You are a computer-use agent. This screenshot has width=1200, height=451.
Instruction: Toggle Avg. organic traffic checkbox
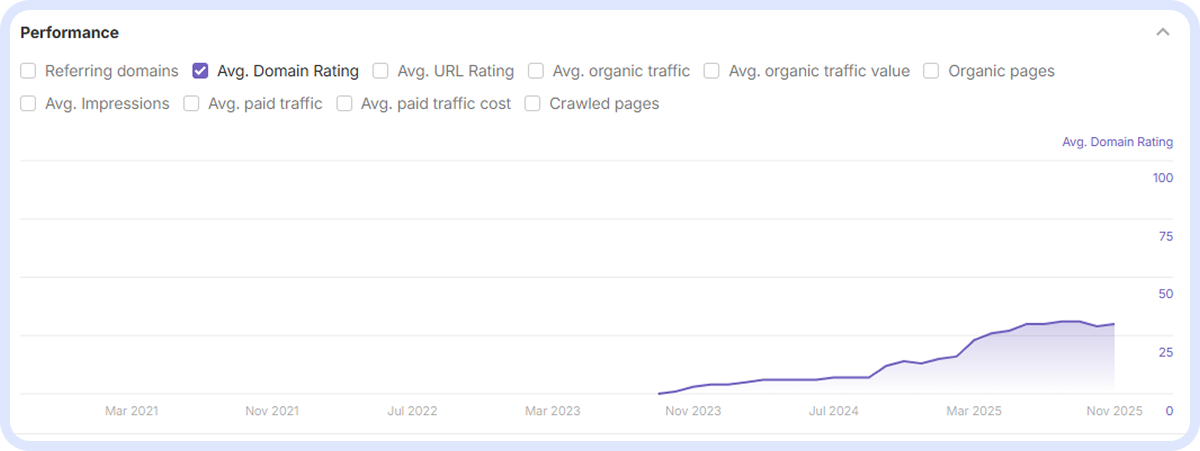536,71
